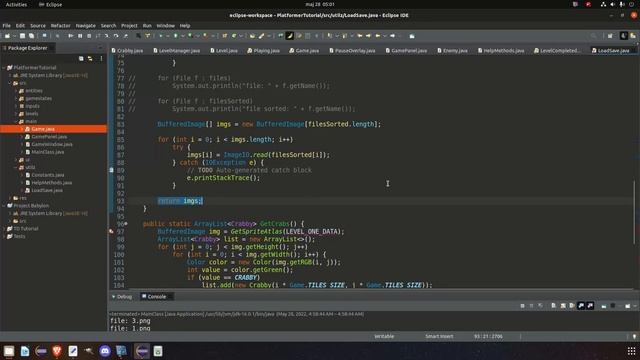
Task: Click the Step Return toolbar icon
Action: pyautogui.click(x=125, y=36)
